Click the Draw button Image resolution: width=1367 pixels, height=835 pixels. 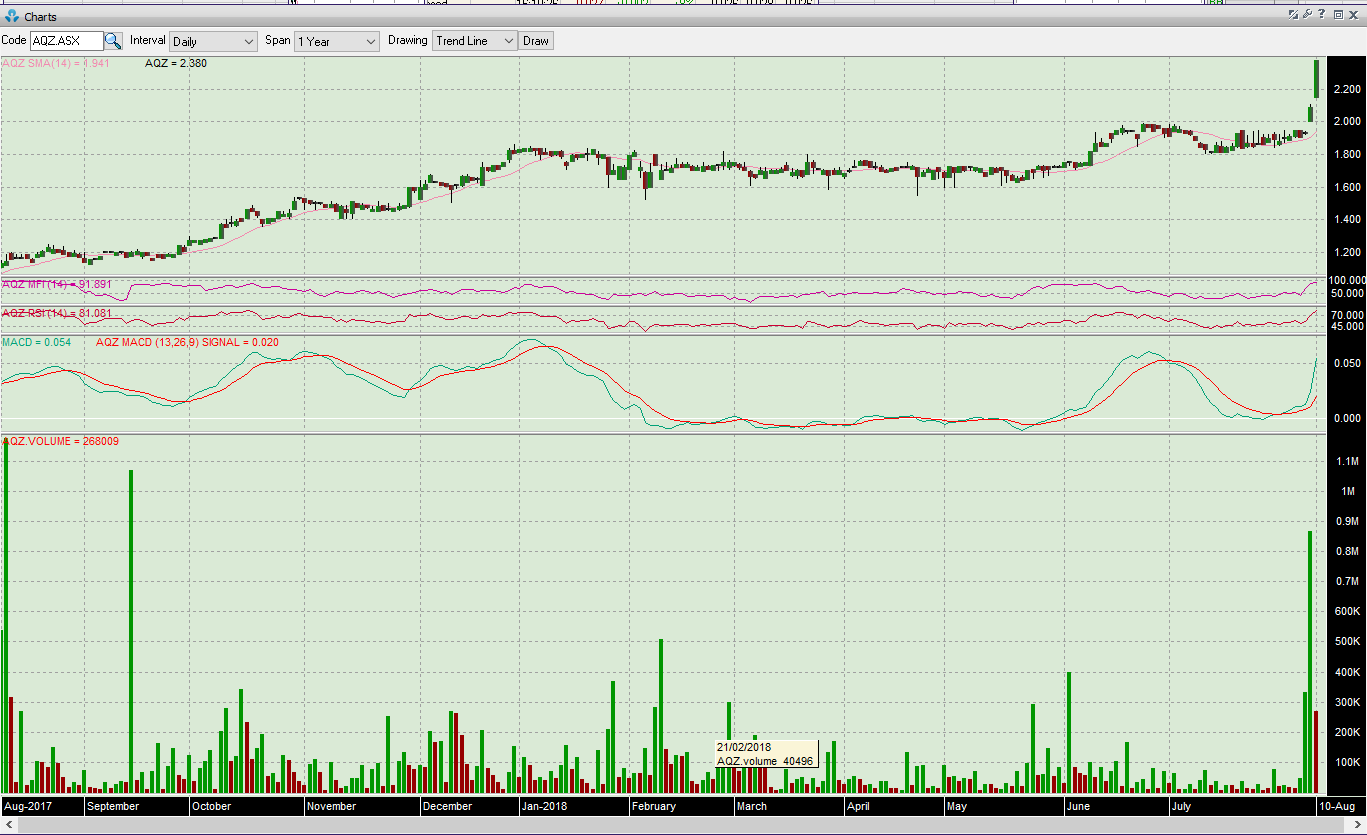536,41
